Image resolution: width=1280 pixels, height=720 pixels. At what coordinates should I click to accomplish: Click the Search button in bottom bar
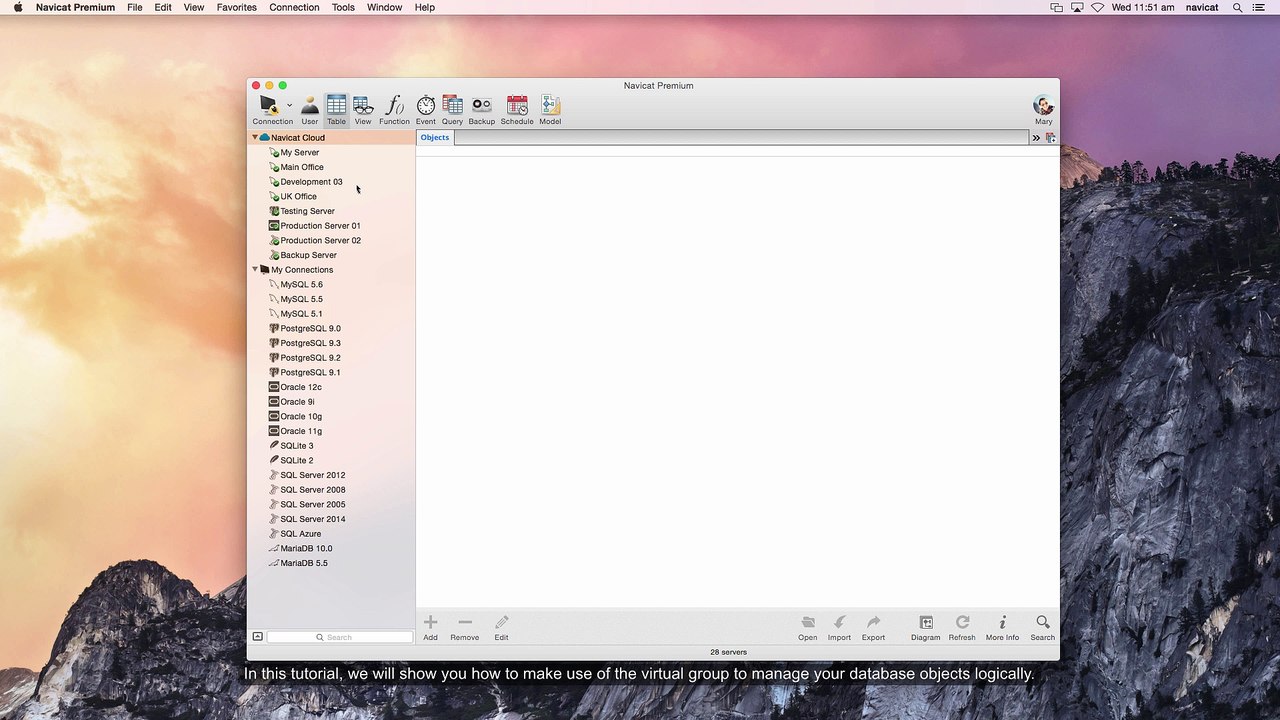click(x=1042, y=627)
